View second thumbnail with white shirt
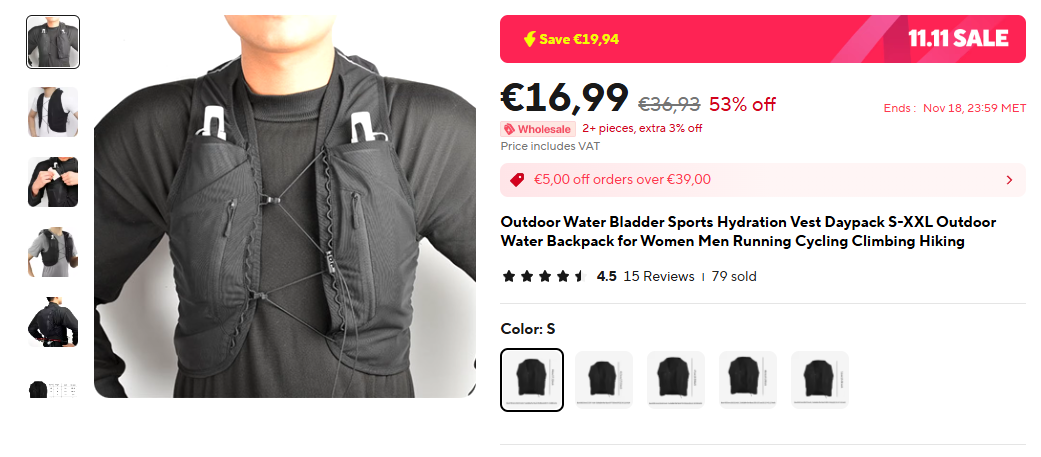Image resolution: width=1041 pixels, height=457 pixels. [53, 112]
